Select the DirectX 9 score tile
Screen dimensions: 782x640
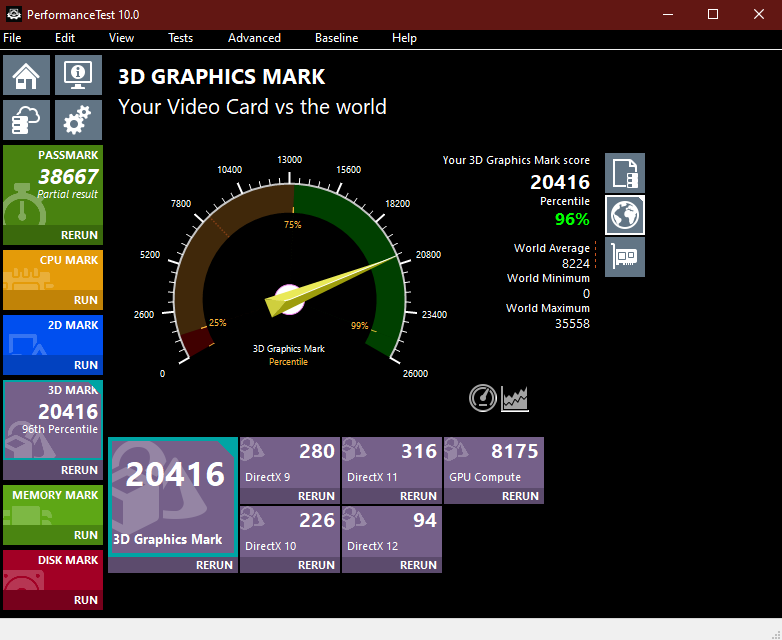[290, 462]
